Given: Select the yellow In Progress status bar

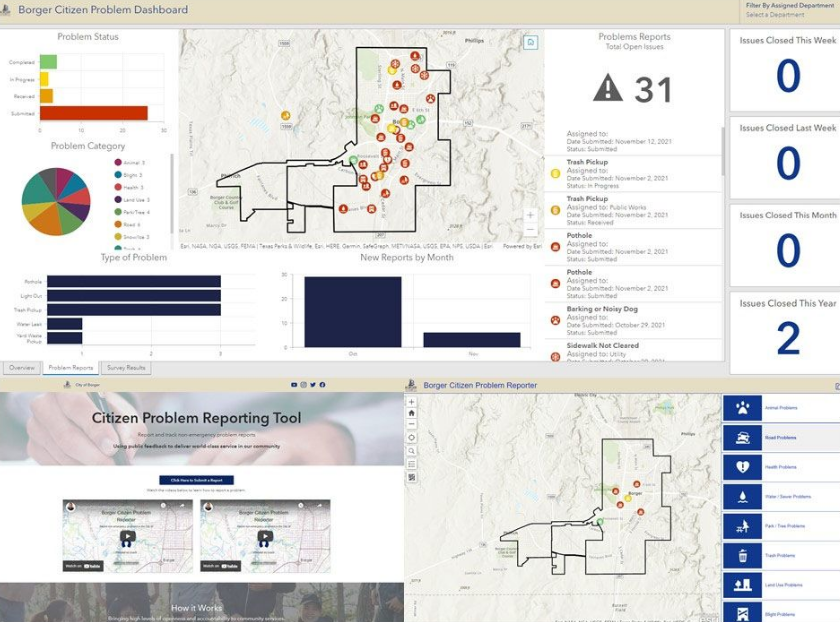Looking at the screenshot, I should (44, 79).
